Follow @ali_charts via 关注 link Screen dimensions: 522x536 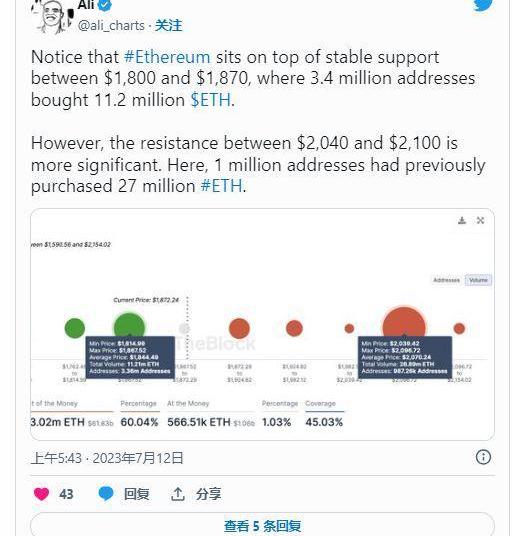click(169, 26)
